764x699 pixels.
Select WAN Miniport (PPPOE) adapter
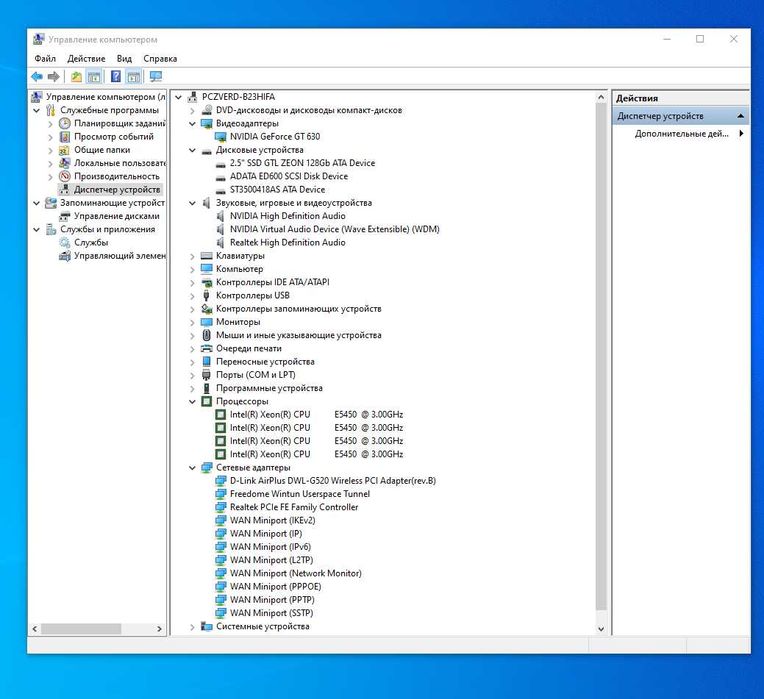pos(275,586)
